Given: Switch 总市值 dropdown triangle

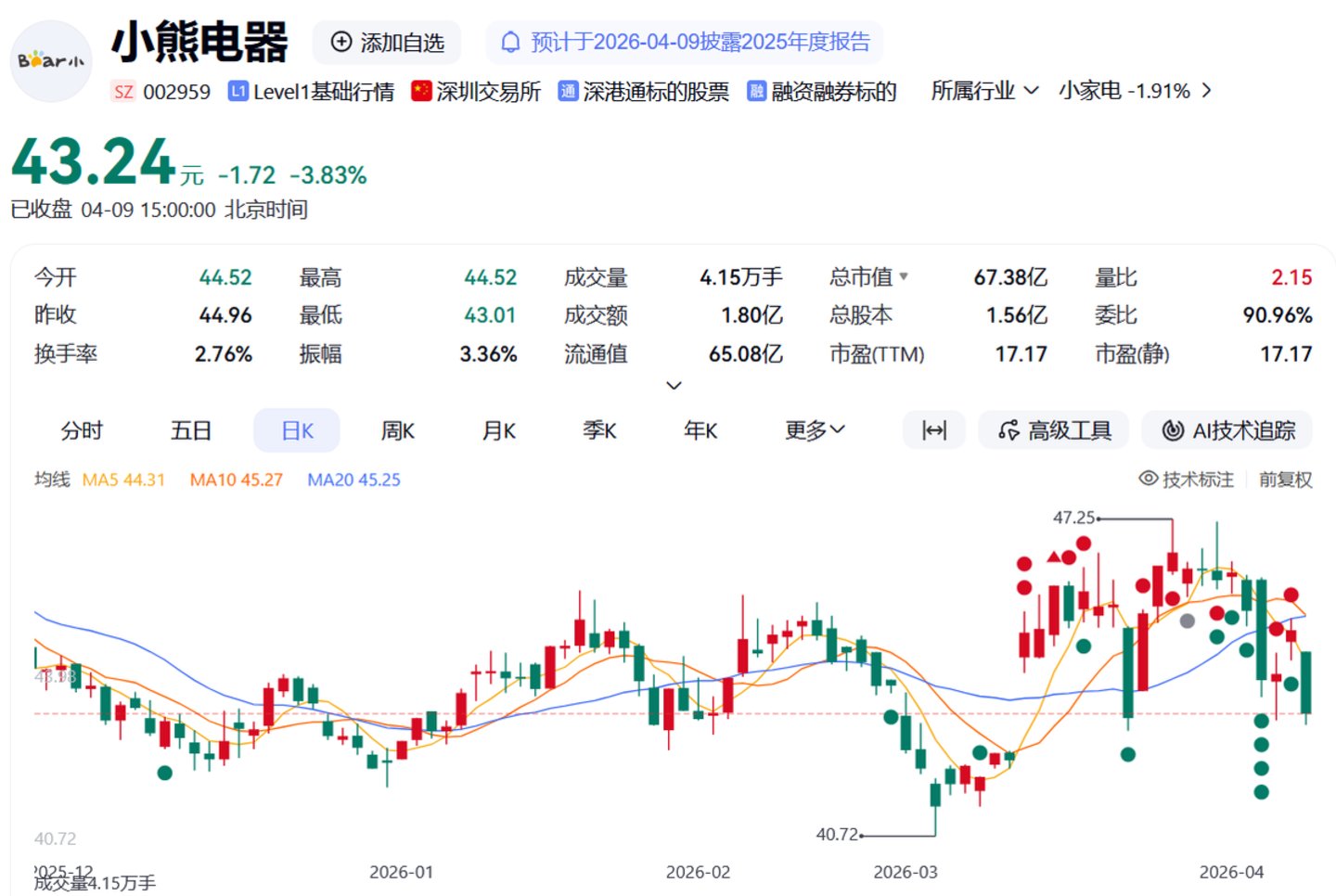Looking at the screenshot, I should (904, 276).
